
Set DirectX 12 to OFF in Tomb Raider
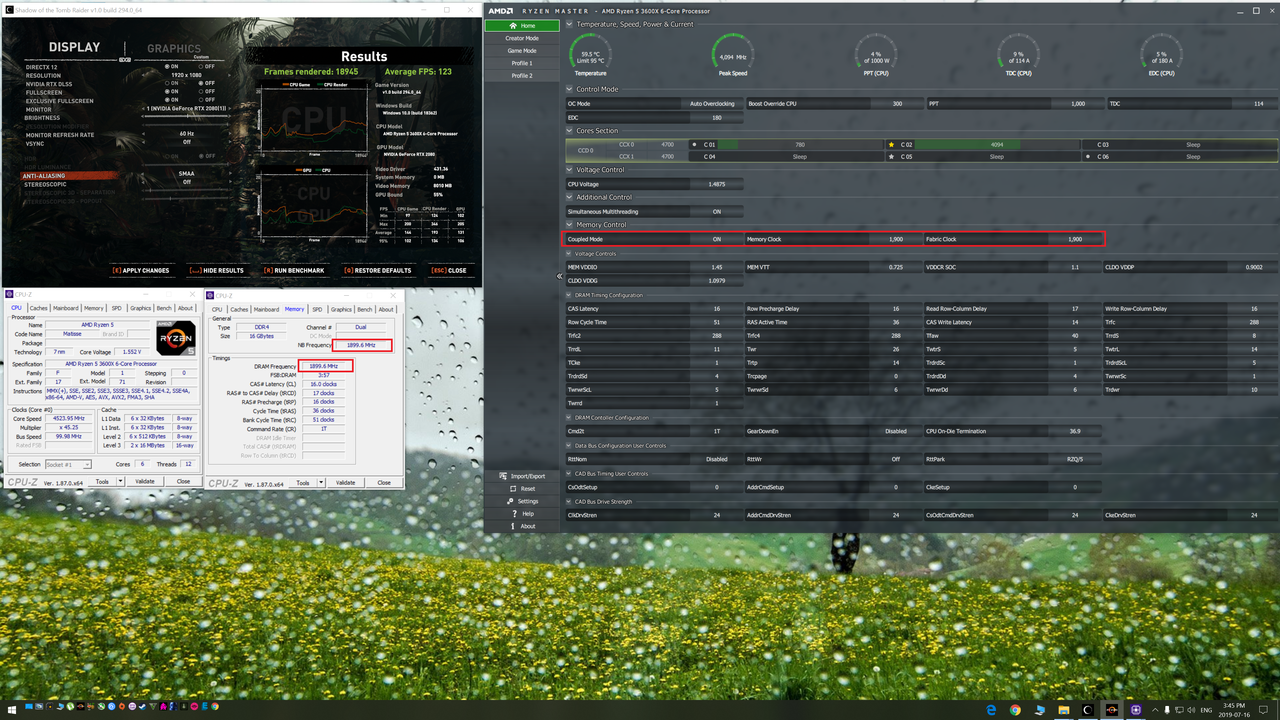(208, 67)
